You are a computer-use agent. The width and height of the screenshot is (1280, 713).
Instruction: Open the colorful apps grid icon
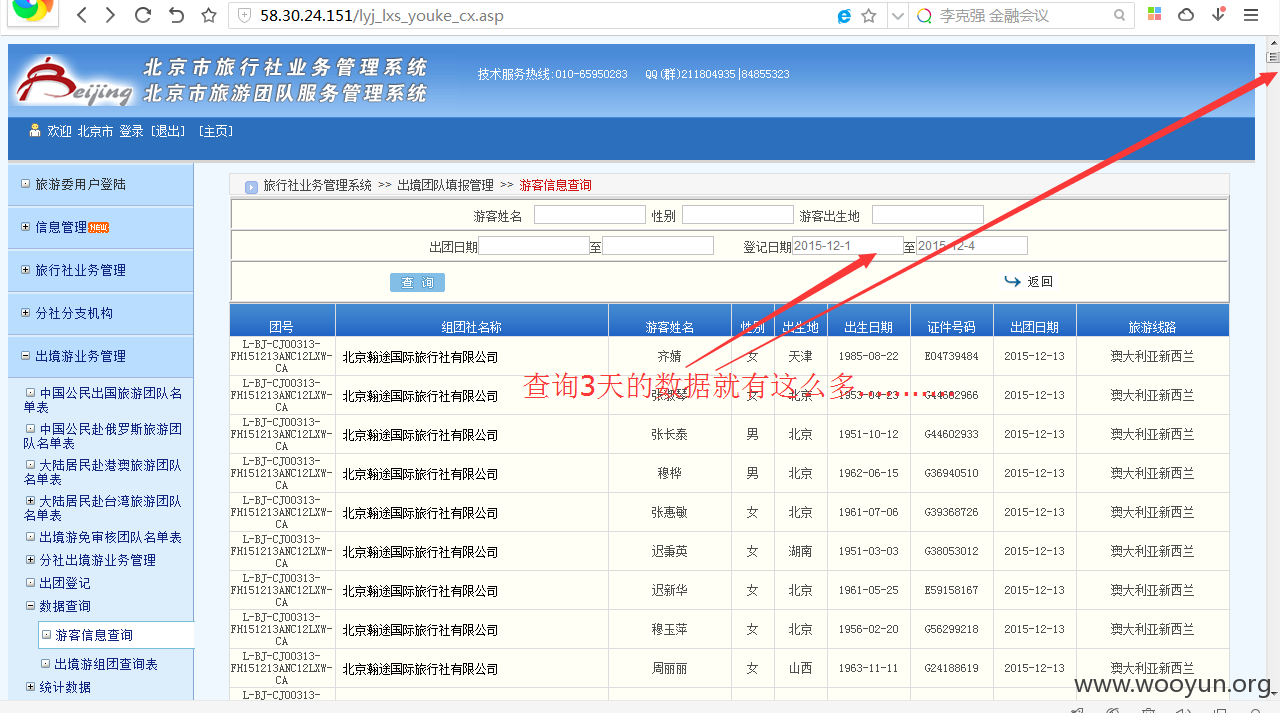(1154, 15)
